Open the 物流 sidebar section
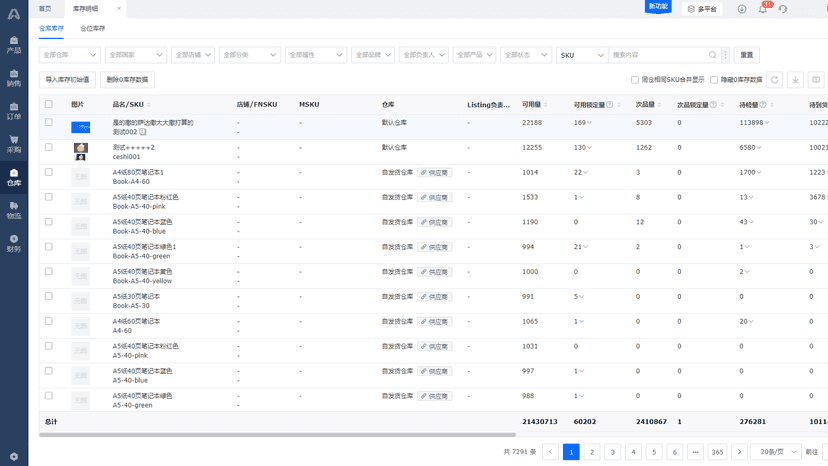 coord(14,211)
